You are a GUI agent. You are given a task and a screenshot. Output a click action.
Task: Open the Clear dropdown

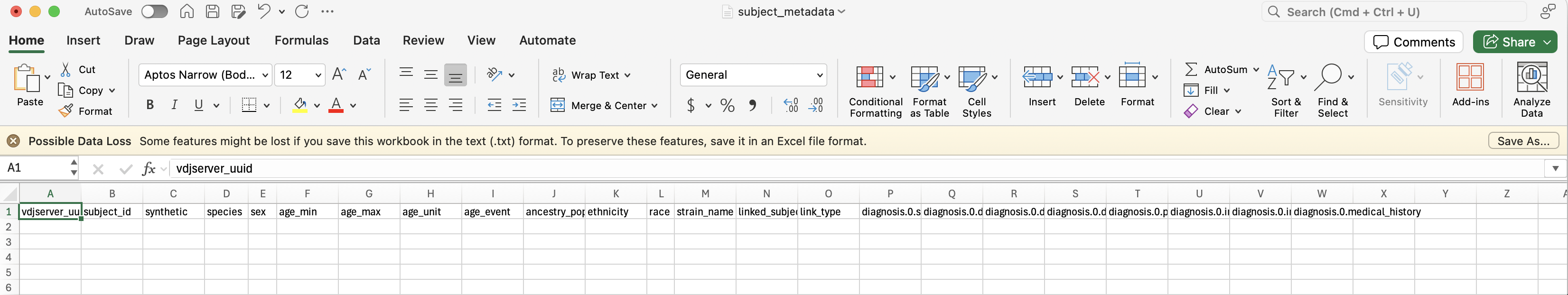1213,111
